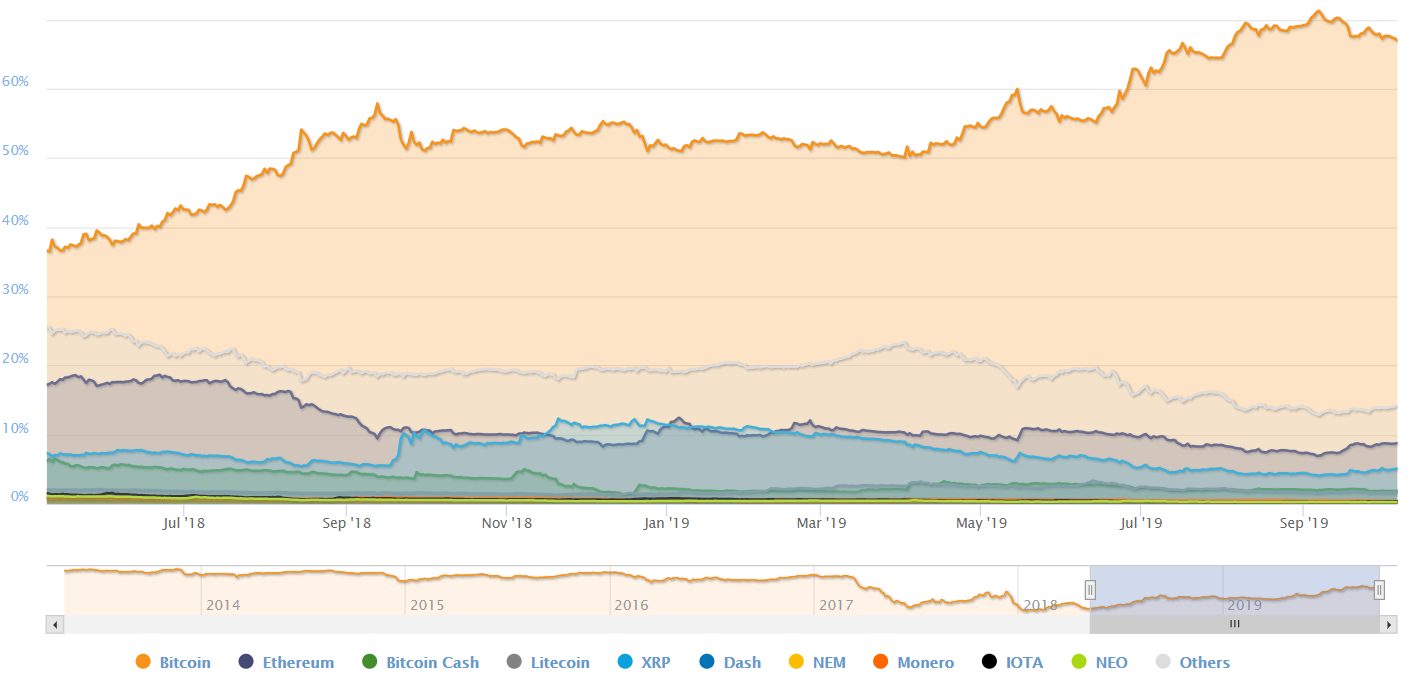Toggle the Others series in the legend
This screenshot has height=680, width=1418.
pos(1192,662)
